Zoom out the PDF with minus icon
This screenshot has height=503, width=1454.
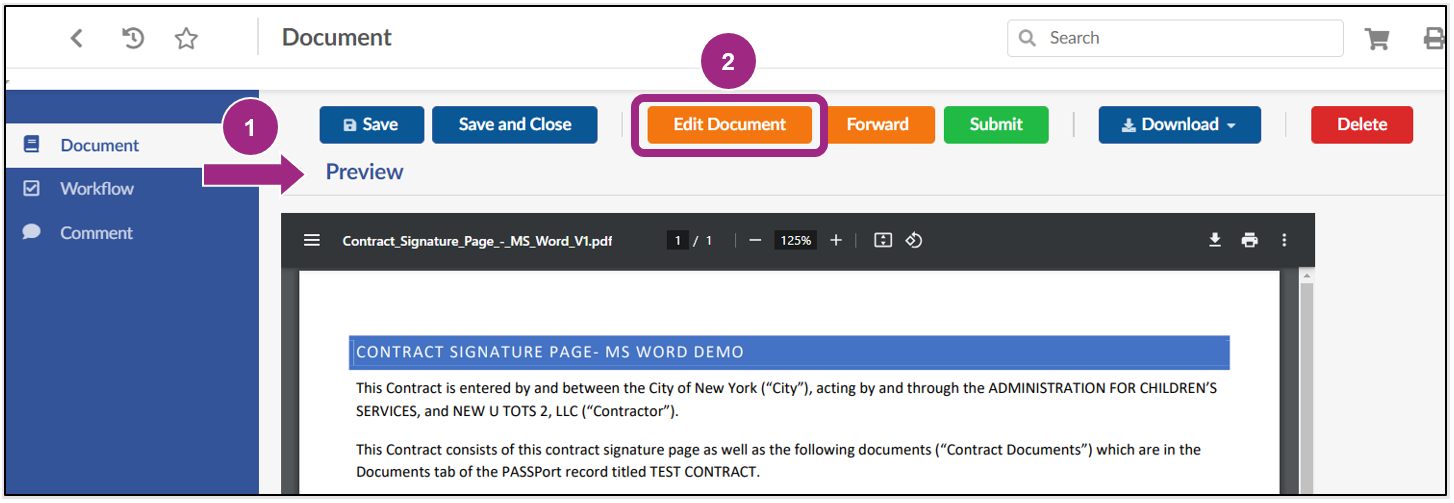[x=755, y=241]
